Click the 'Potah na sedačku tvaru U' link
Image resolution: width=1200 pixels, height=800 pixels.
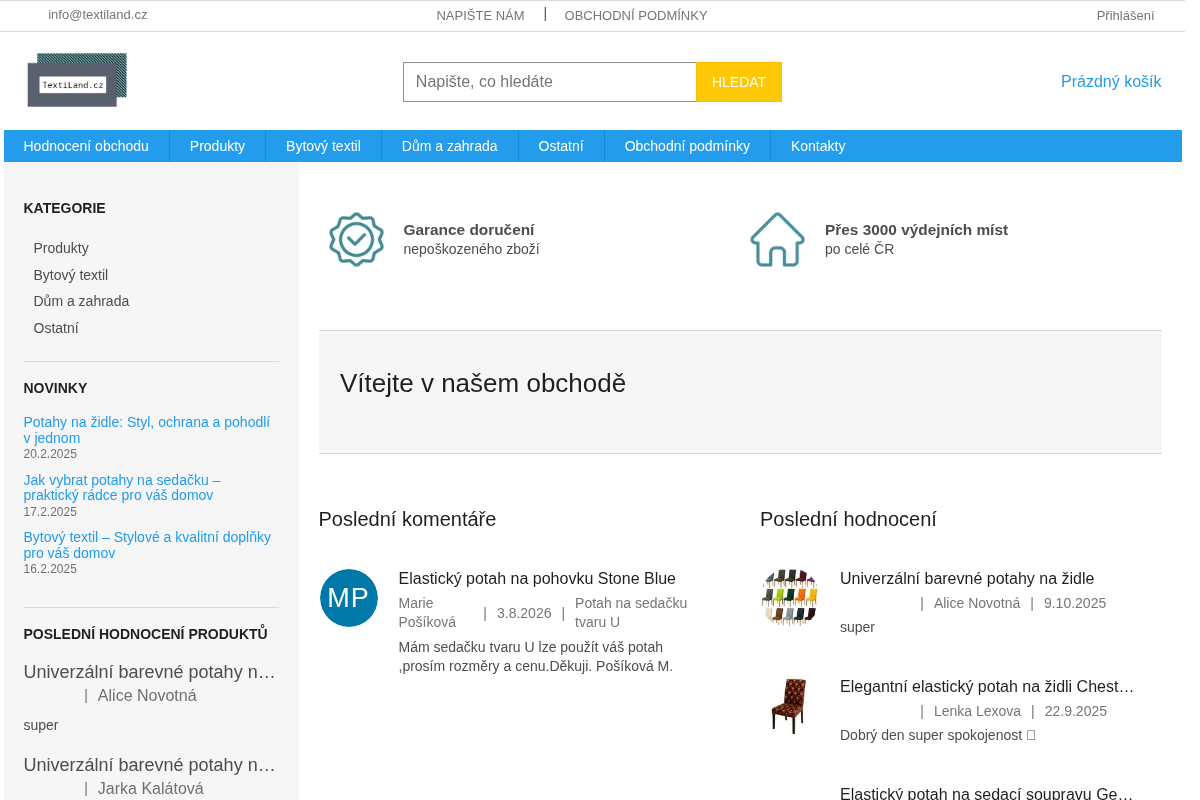pos(631,612)
